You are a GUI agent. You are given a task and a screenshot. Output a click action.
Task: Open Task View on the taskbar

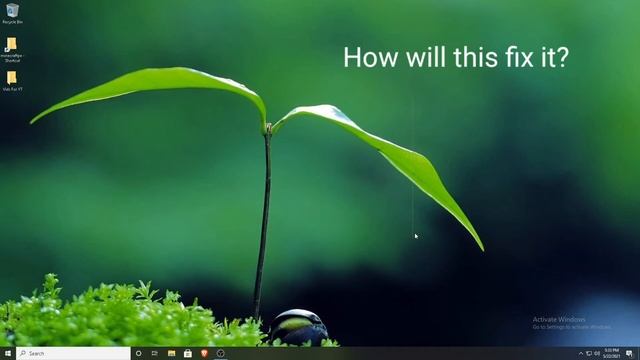pyautogui.click(x=155, y=353)
